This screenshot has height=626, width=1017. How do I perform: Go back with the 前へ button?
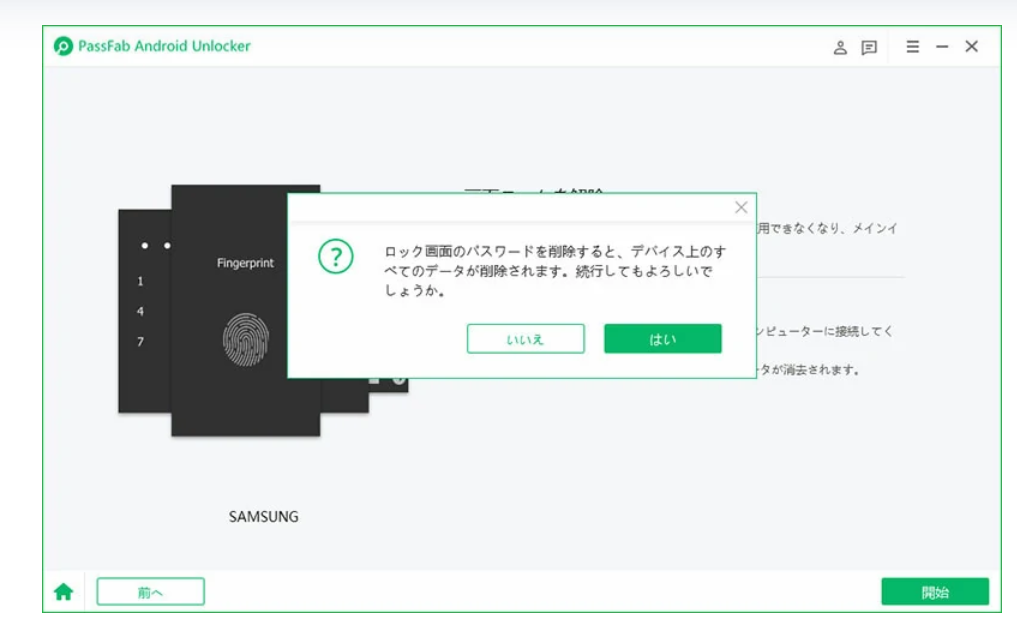[150, 592]
